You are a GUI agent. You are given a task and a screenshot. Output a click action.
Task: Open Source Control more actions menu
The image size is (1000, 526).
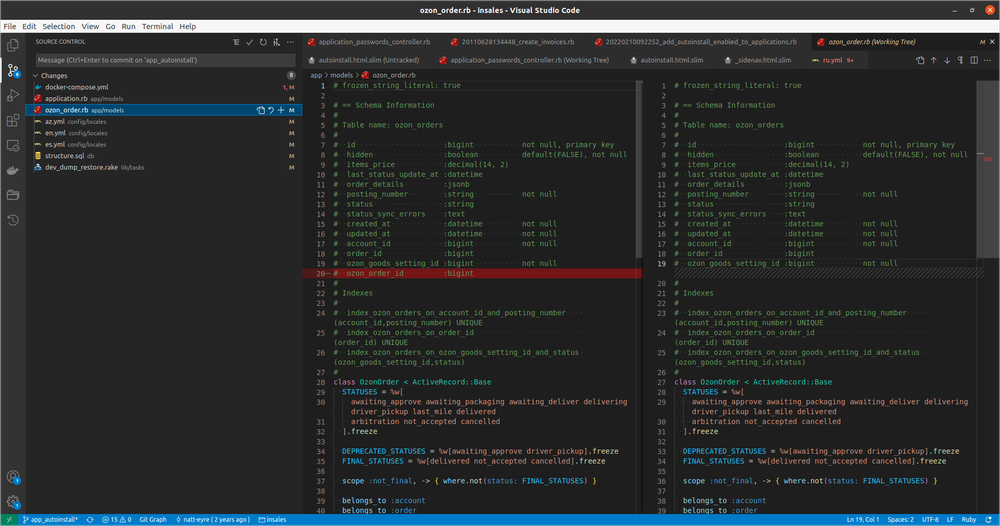292,43
